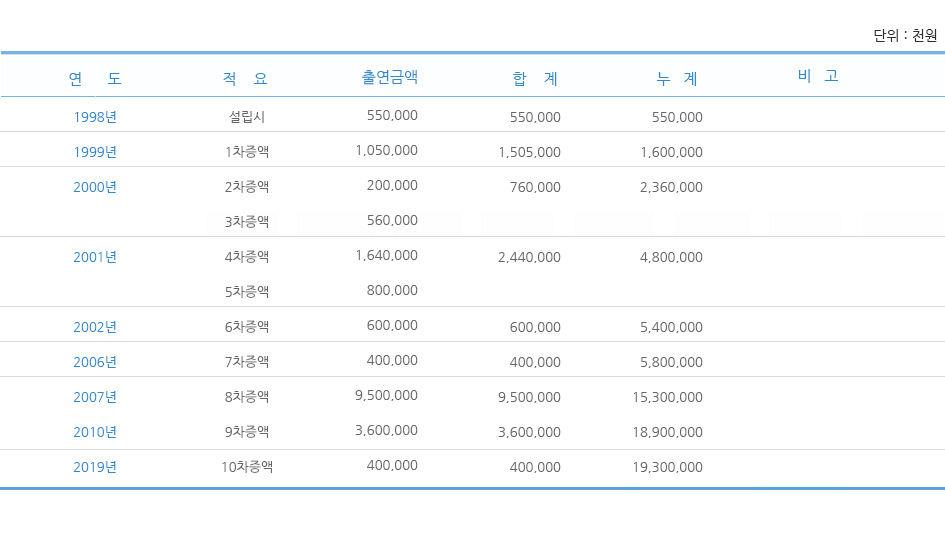Select the 2007년 year link
The image size is (945, 560).
(x=95, y=397)
